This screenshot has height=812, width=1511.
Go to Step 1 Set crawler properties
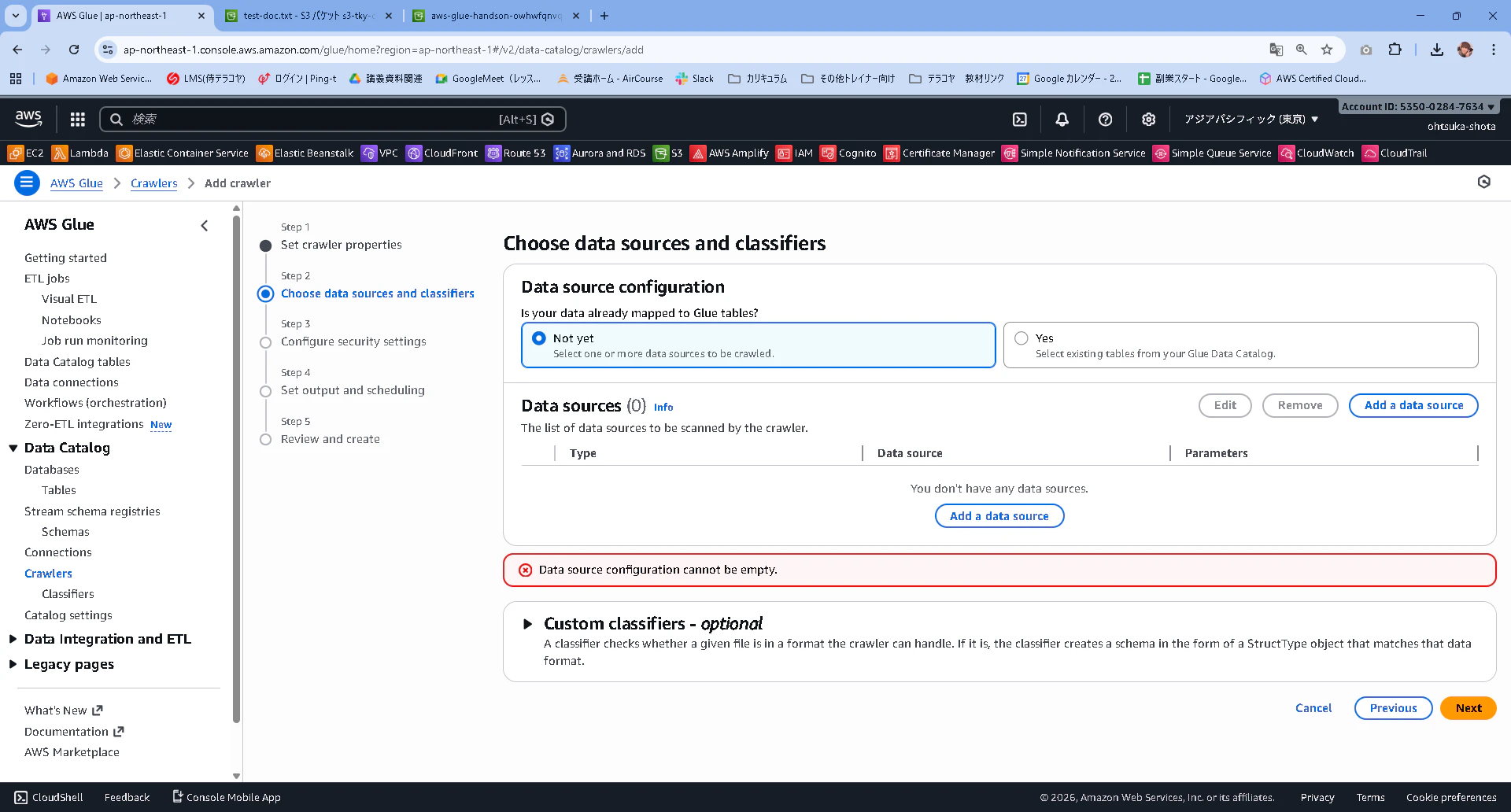pyautogui.click(x=341, y=245)
